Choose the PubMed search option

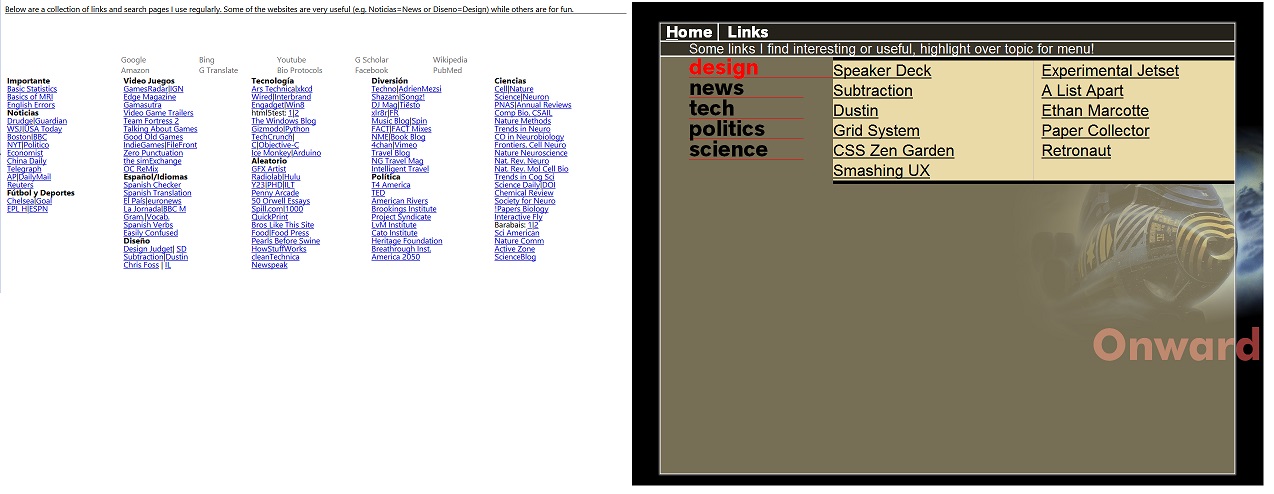[447, 71]
